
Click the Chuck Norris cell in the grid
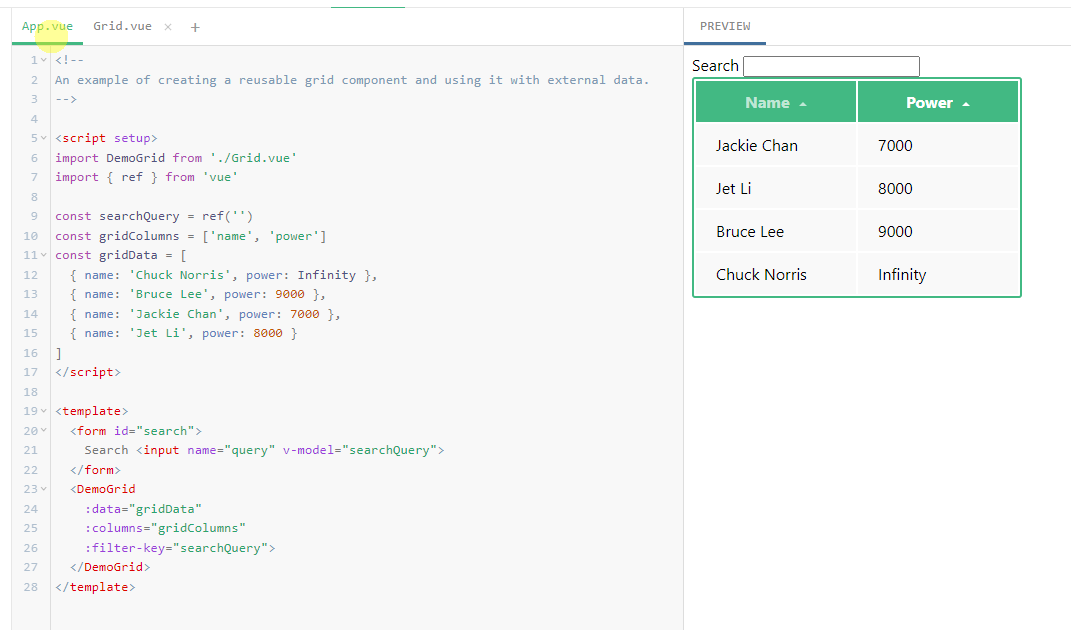(x=776, y=275)
